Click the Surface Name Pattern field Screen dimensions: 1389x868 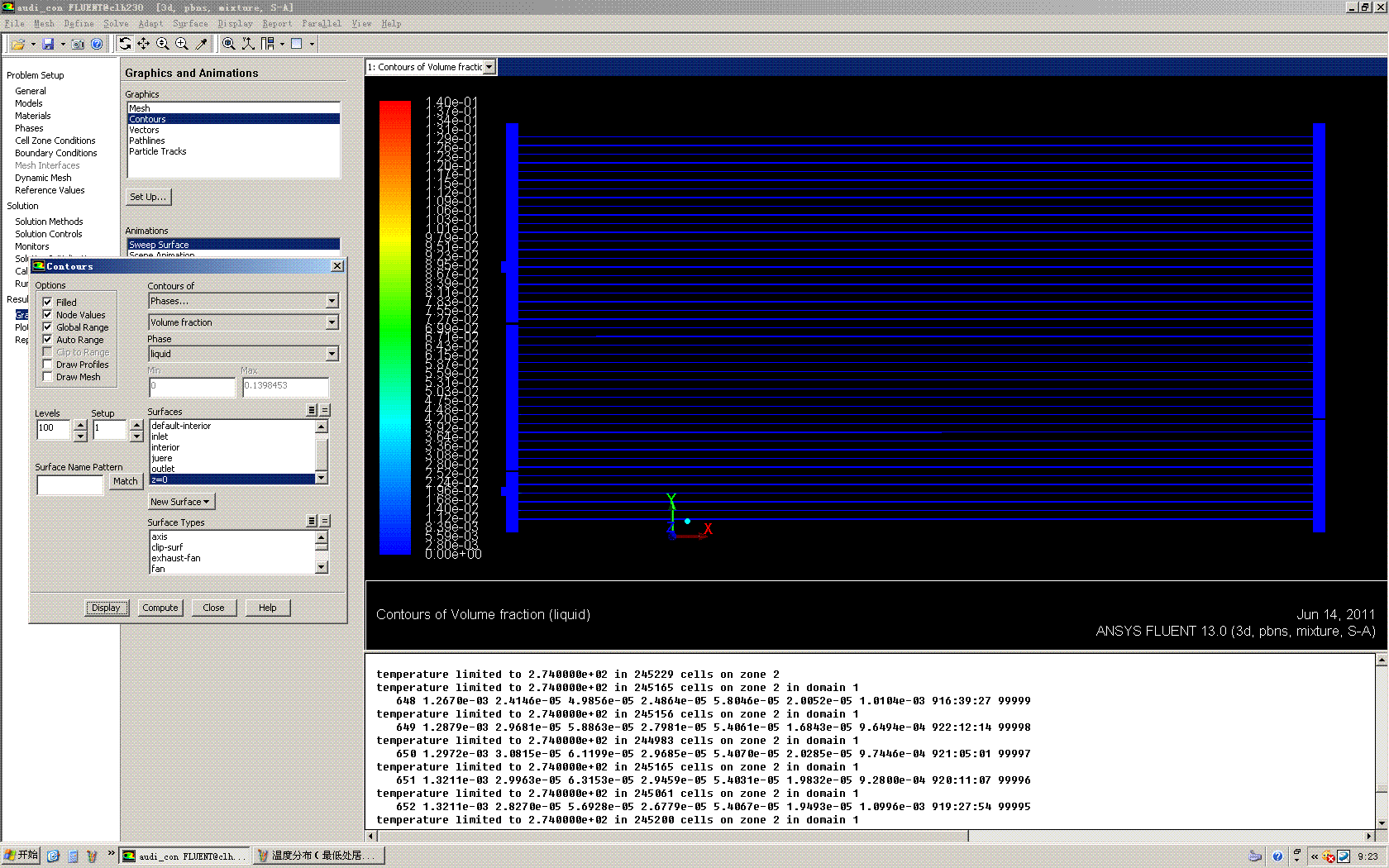(x=69, y=484)
